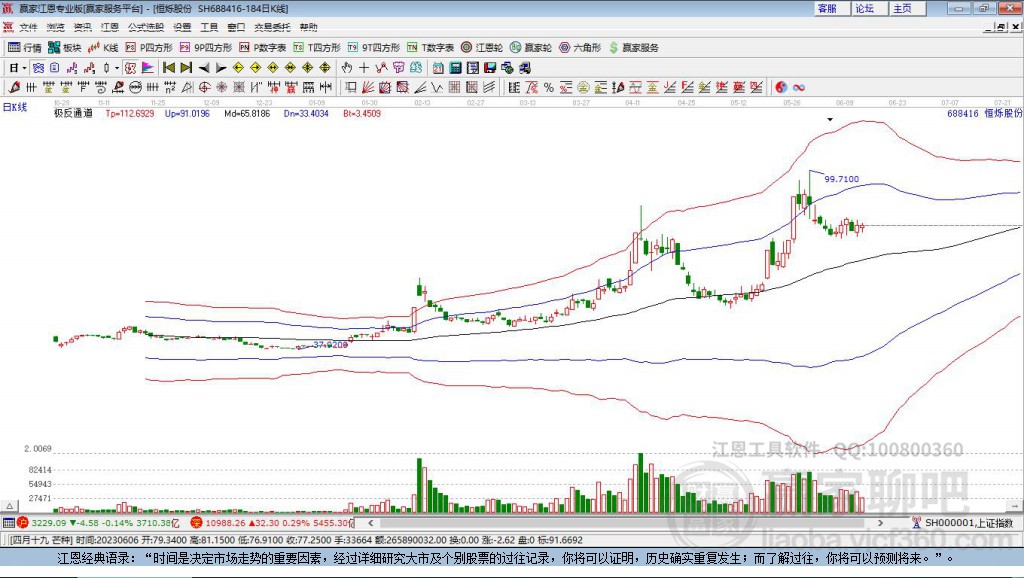Open the P数字表 number table
The width and height of the screenshot is (1024, 578).
tap(263, 48)
